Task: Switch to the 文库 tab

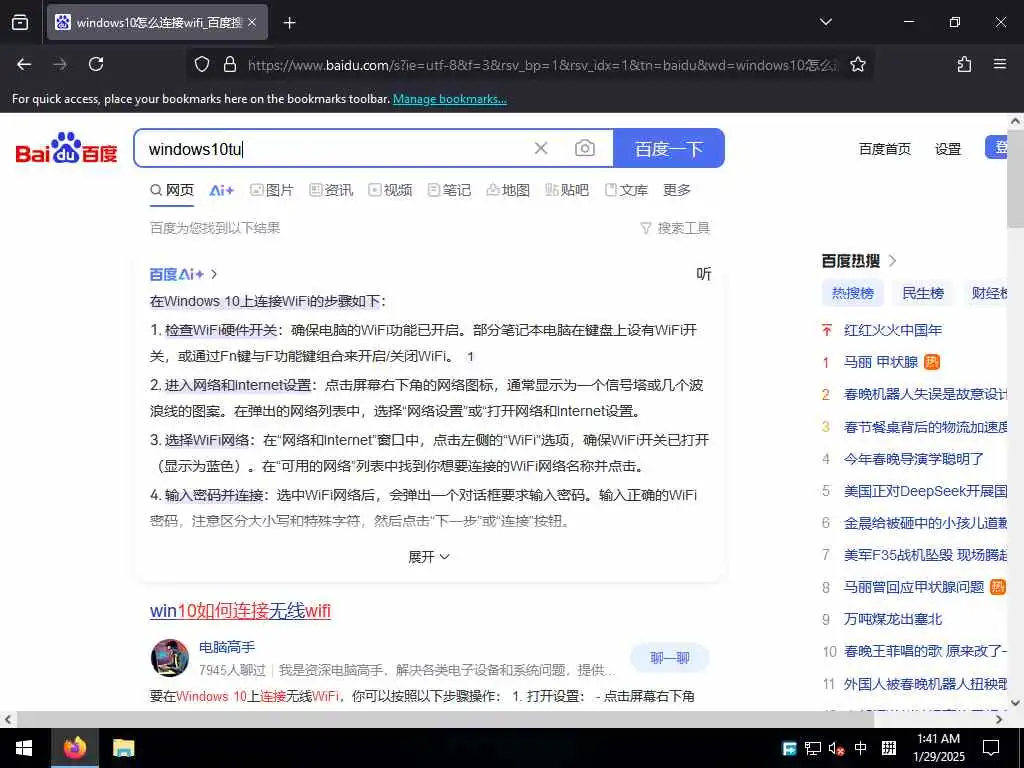Action: coord(626,190)
